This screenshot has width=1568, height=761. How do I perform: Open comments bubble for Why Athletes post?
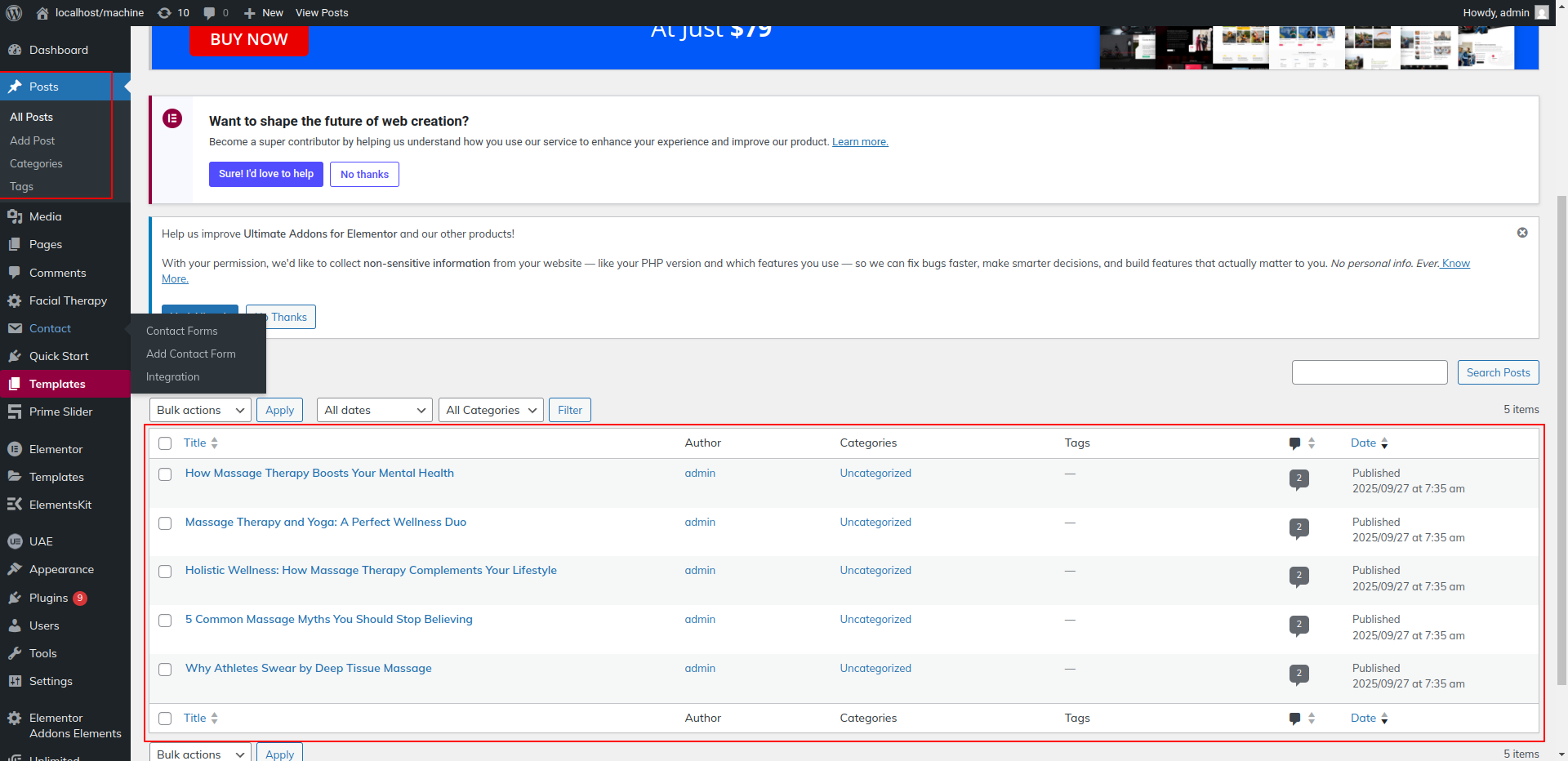click(1298, 674)
